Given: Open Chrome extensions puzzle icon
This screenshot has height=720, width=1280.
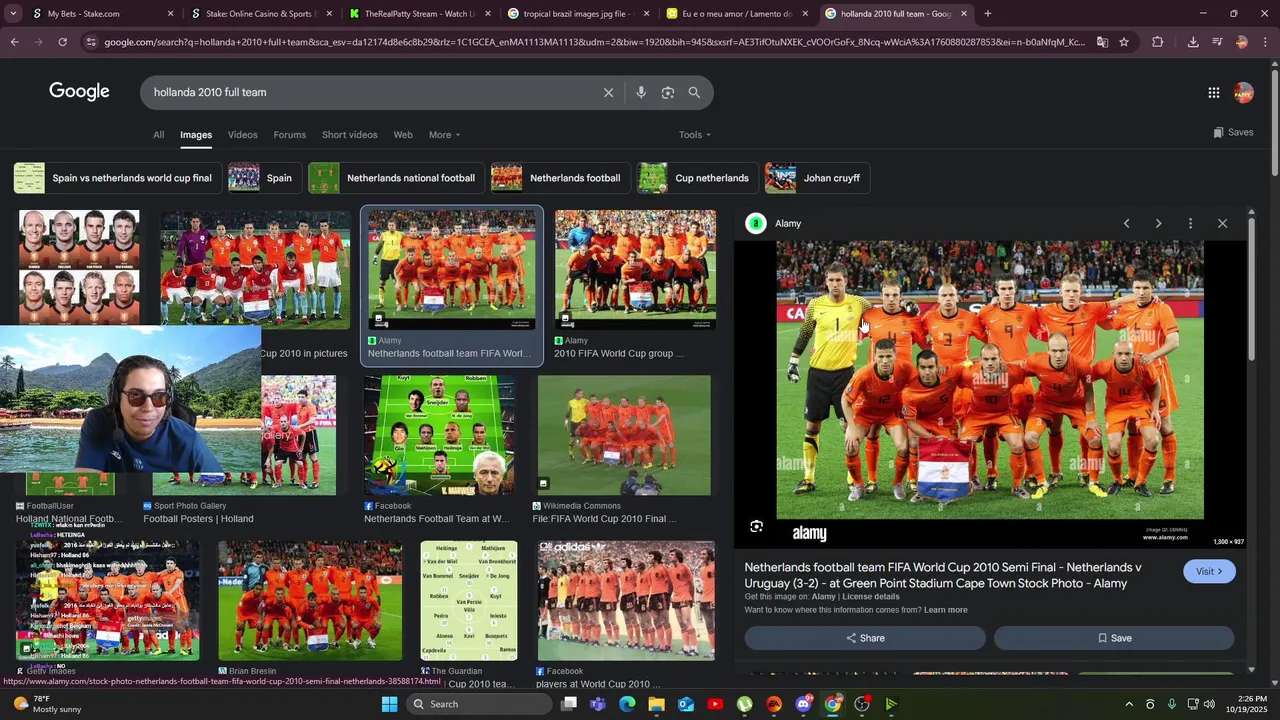Looking at the screenshot, I should click(x=1158, y=42).
